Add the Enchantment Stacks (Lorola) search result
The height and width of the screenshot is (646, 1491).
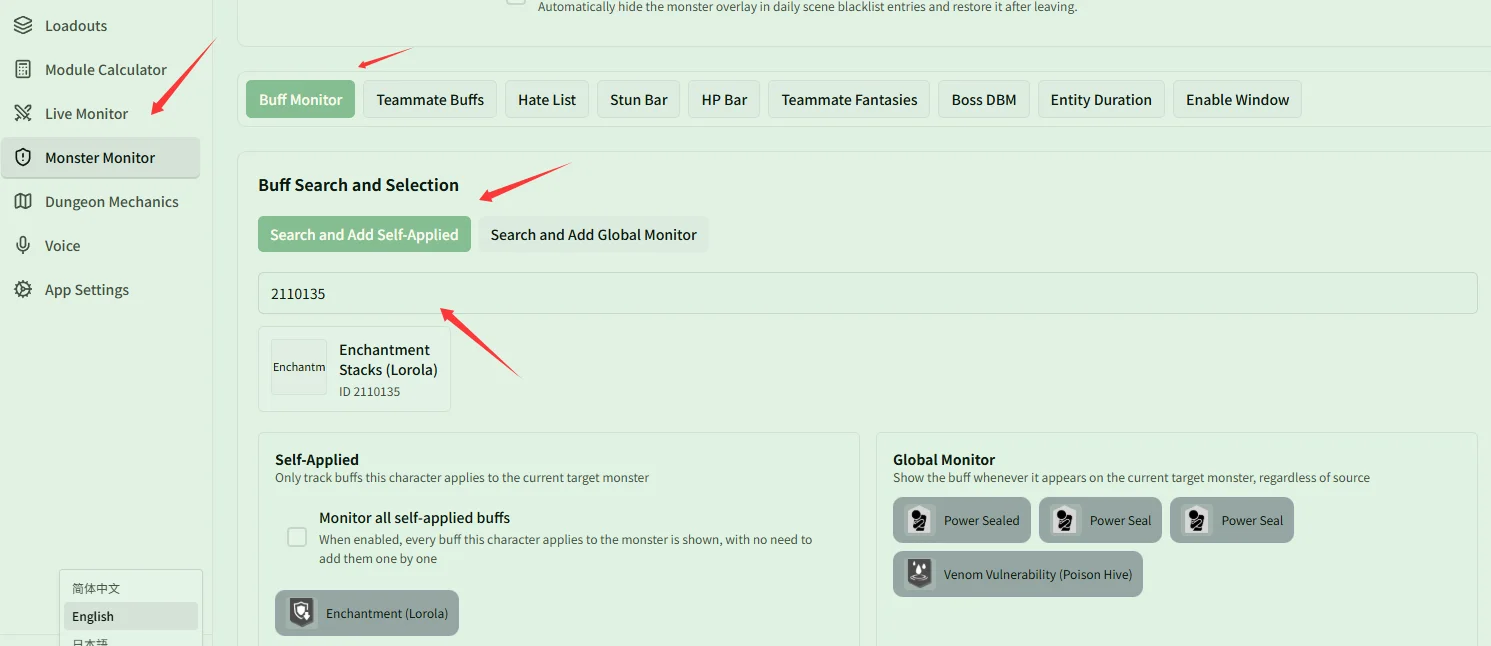coord(354,369)
